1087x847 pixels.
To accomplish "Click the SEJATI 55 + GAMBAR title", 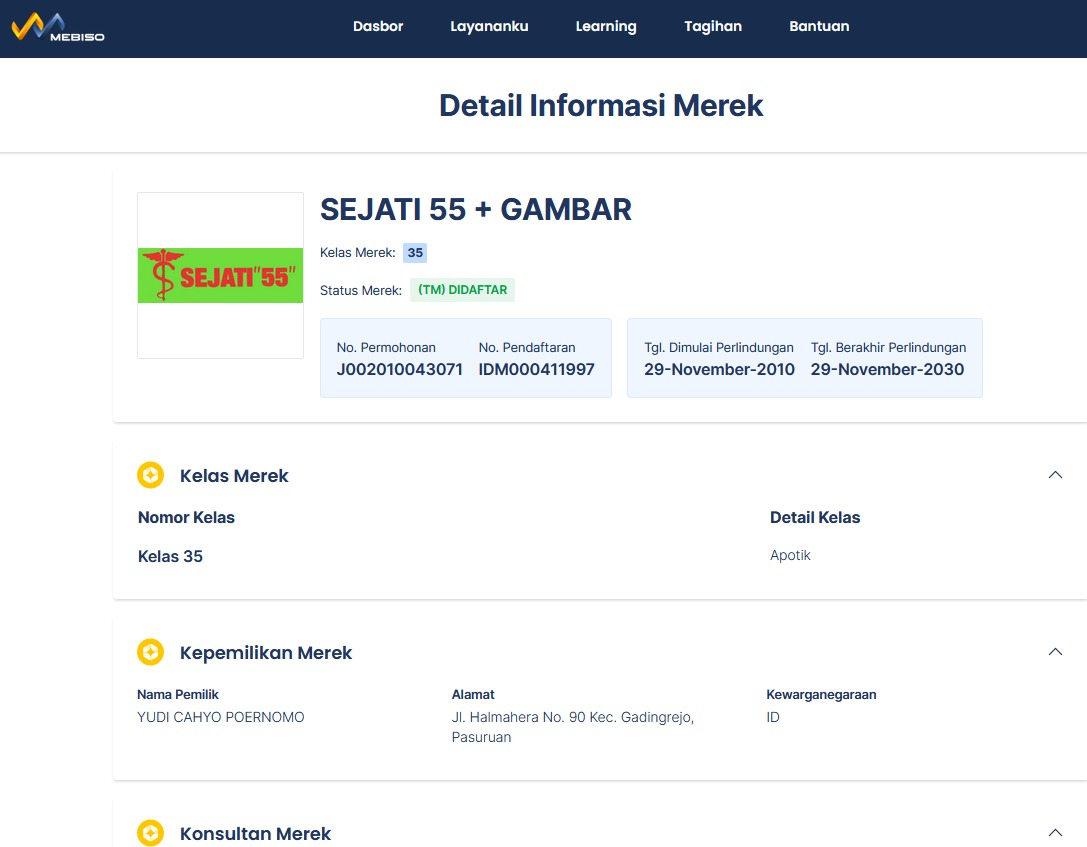I will point(476,209).
